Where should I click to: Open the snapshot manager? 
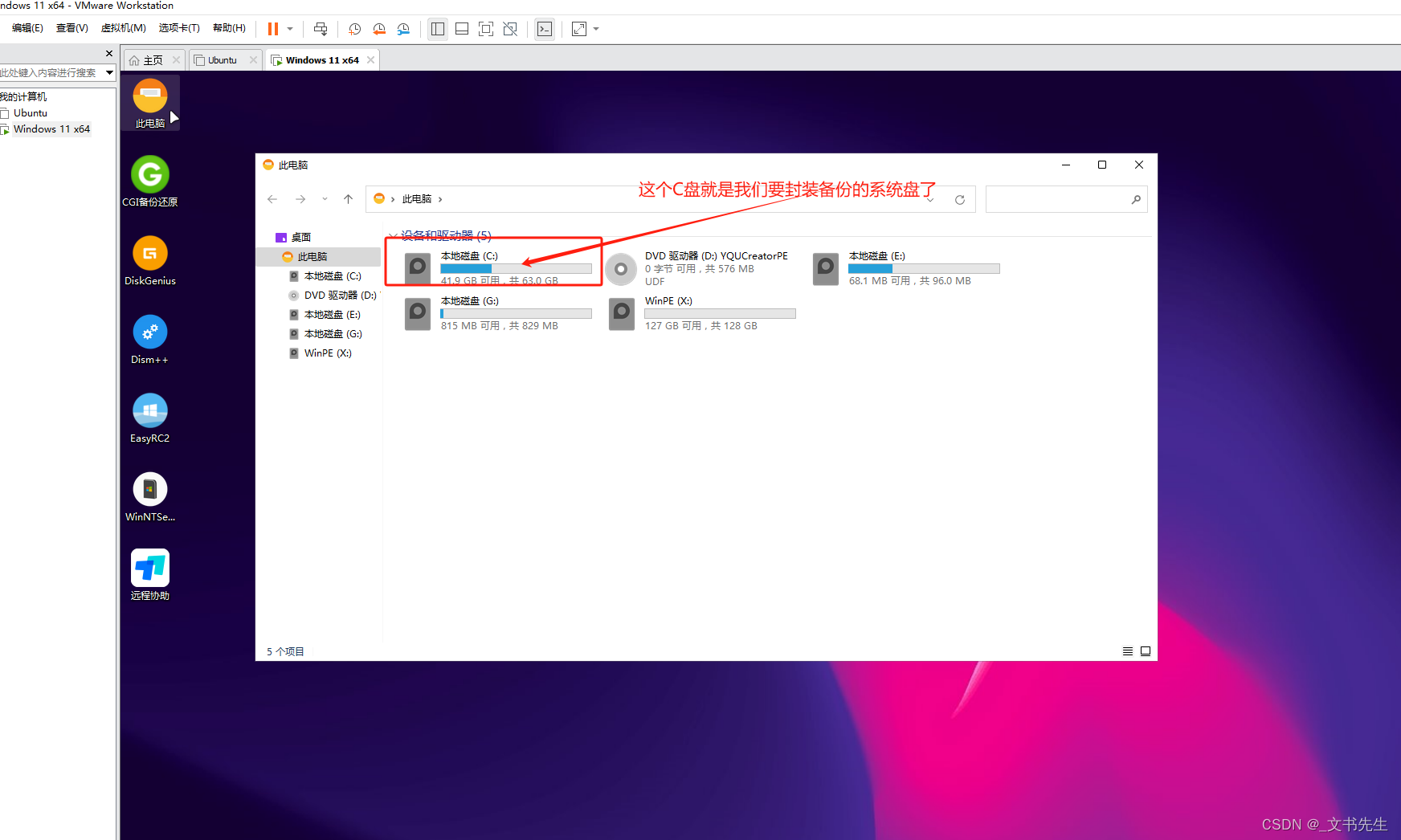click(403, 29)
